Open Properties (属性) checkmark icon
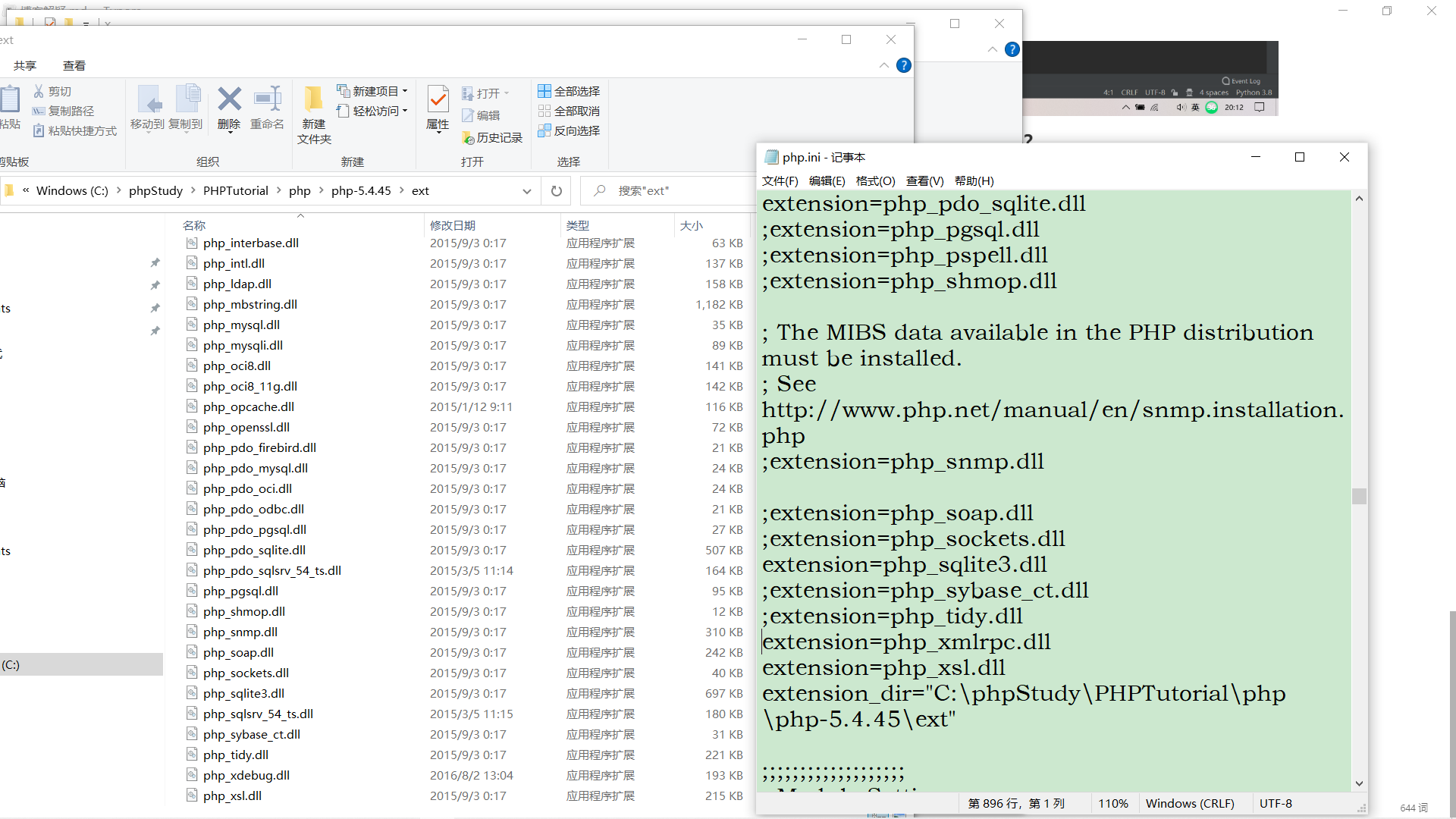 coord(438,100)
